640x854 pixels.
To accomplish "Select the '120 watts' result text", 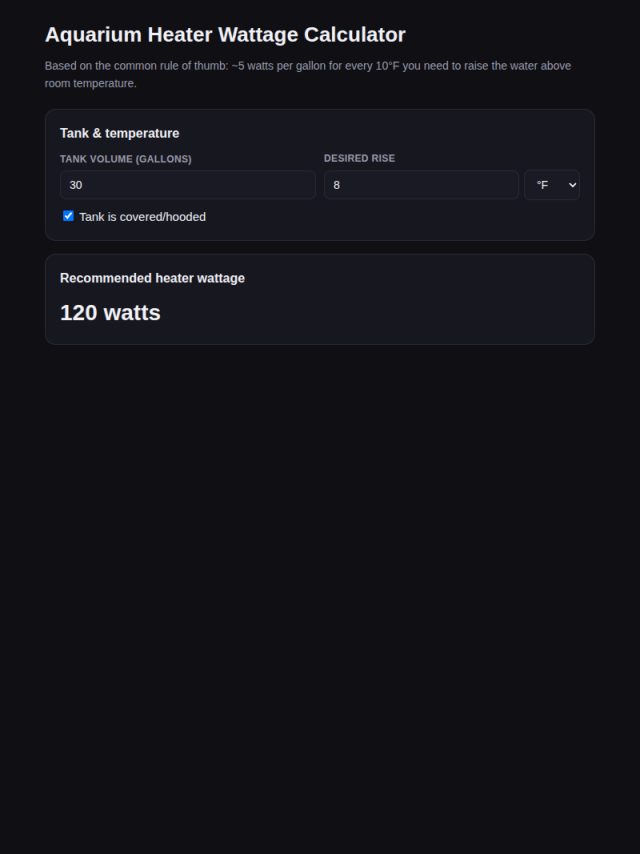I will 110,313.
